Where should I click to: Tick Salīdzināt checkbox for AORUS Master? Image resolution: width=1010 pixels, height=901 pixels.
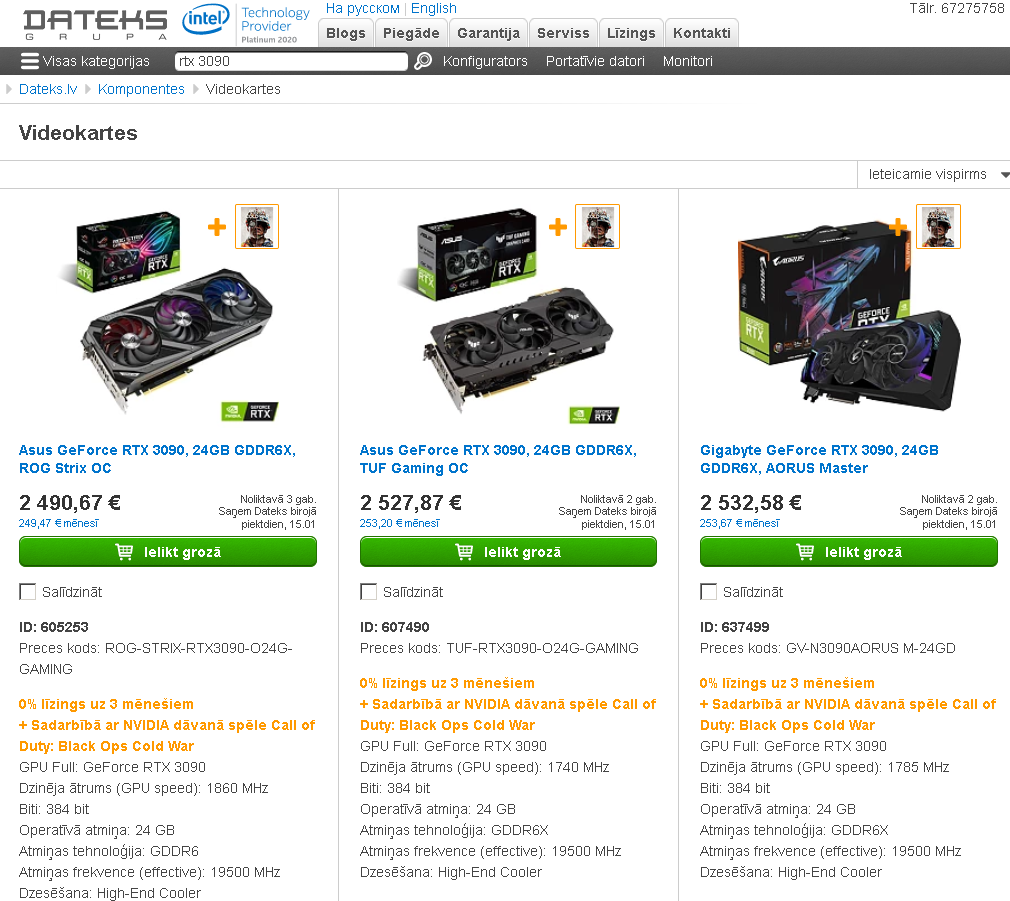[x=709, y=591]
